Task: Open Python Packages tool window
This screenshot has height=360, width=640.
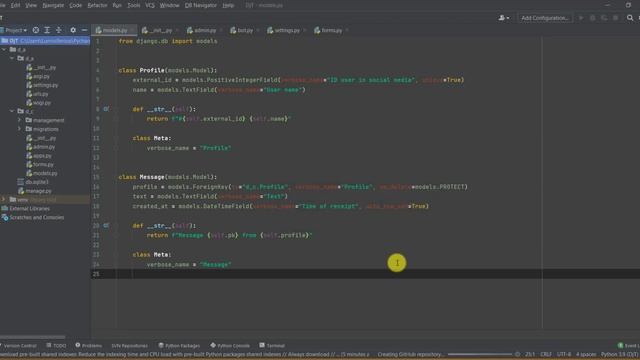Action: coord(179,346)
